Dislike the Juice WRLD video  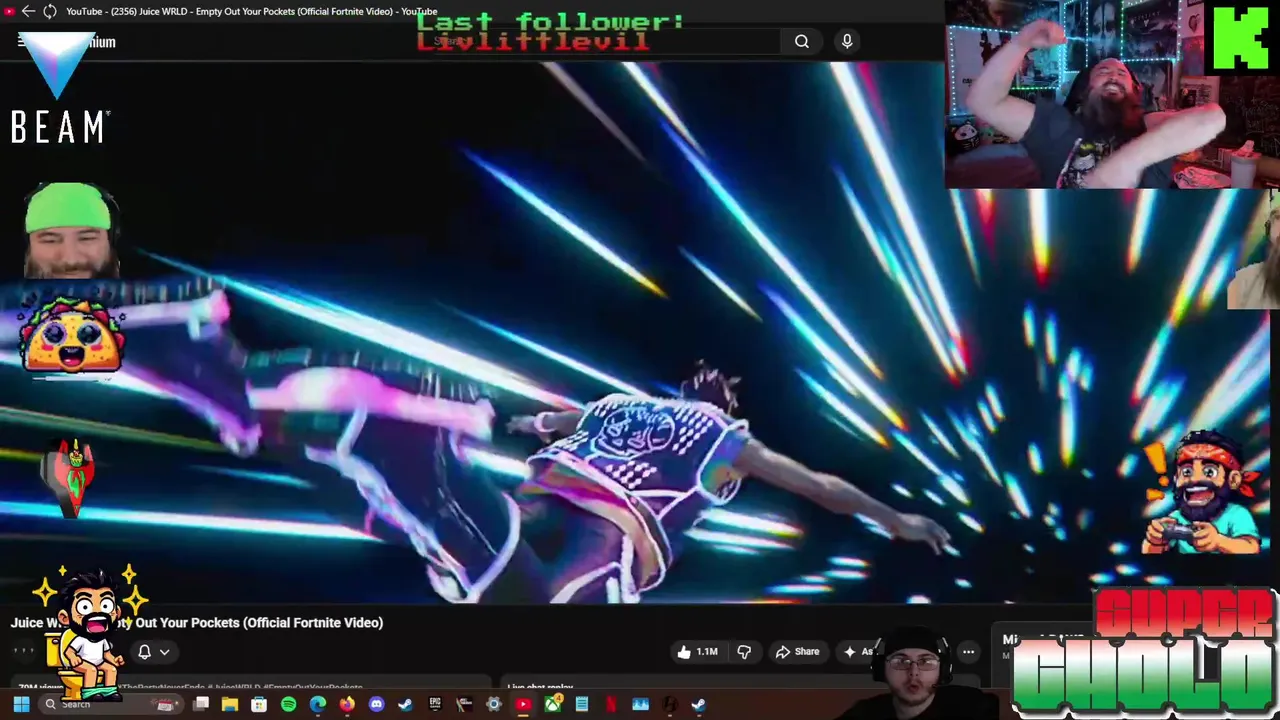[x=744, y=652]
